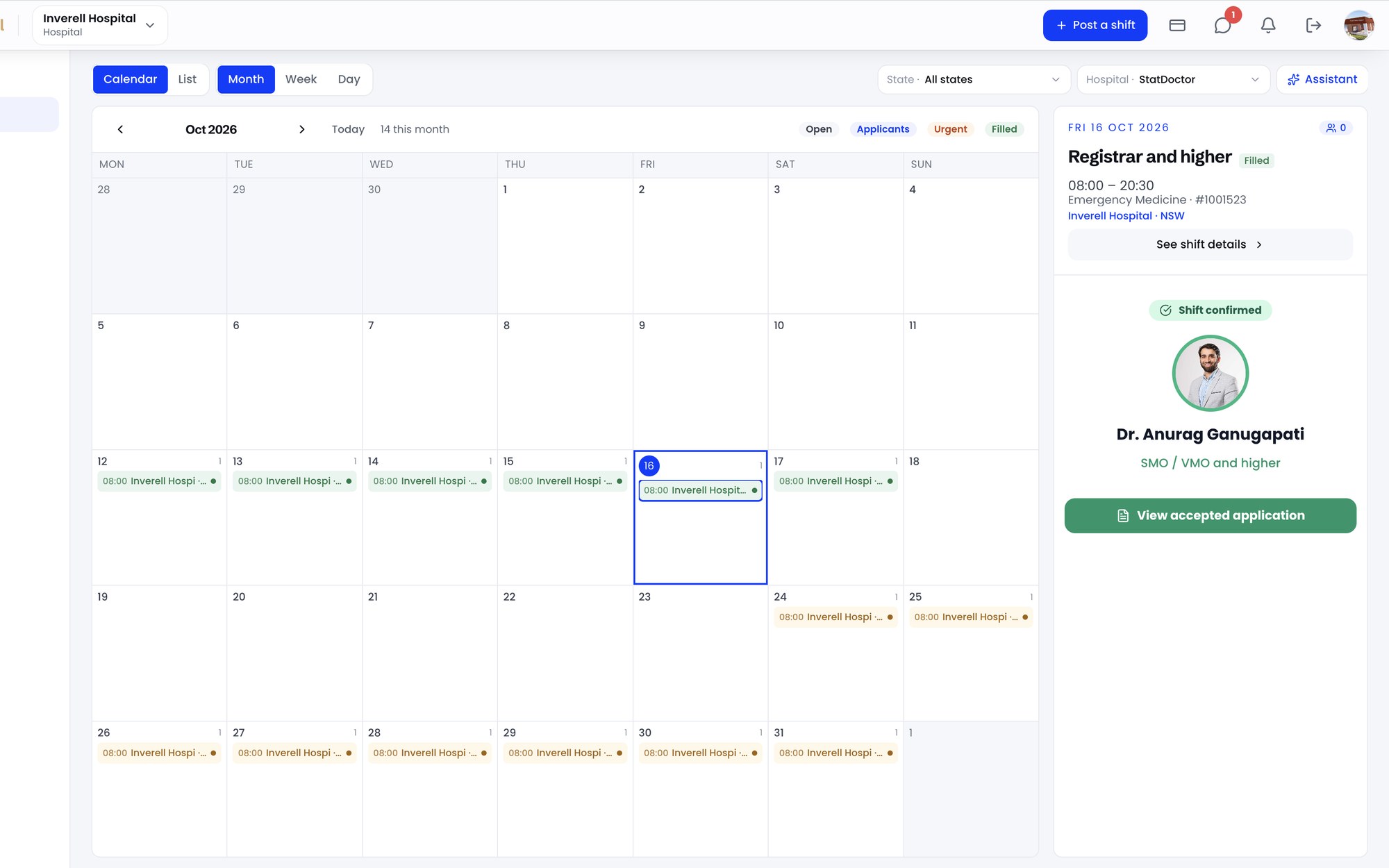The image size is (1389, 868).
Task: Open the Assistant button
Action: pos(1322,79)
